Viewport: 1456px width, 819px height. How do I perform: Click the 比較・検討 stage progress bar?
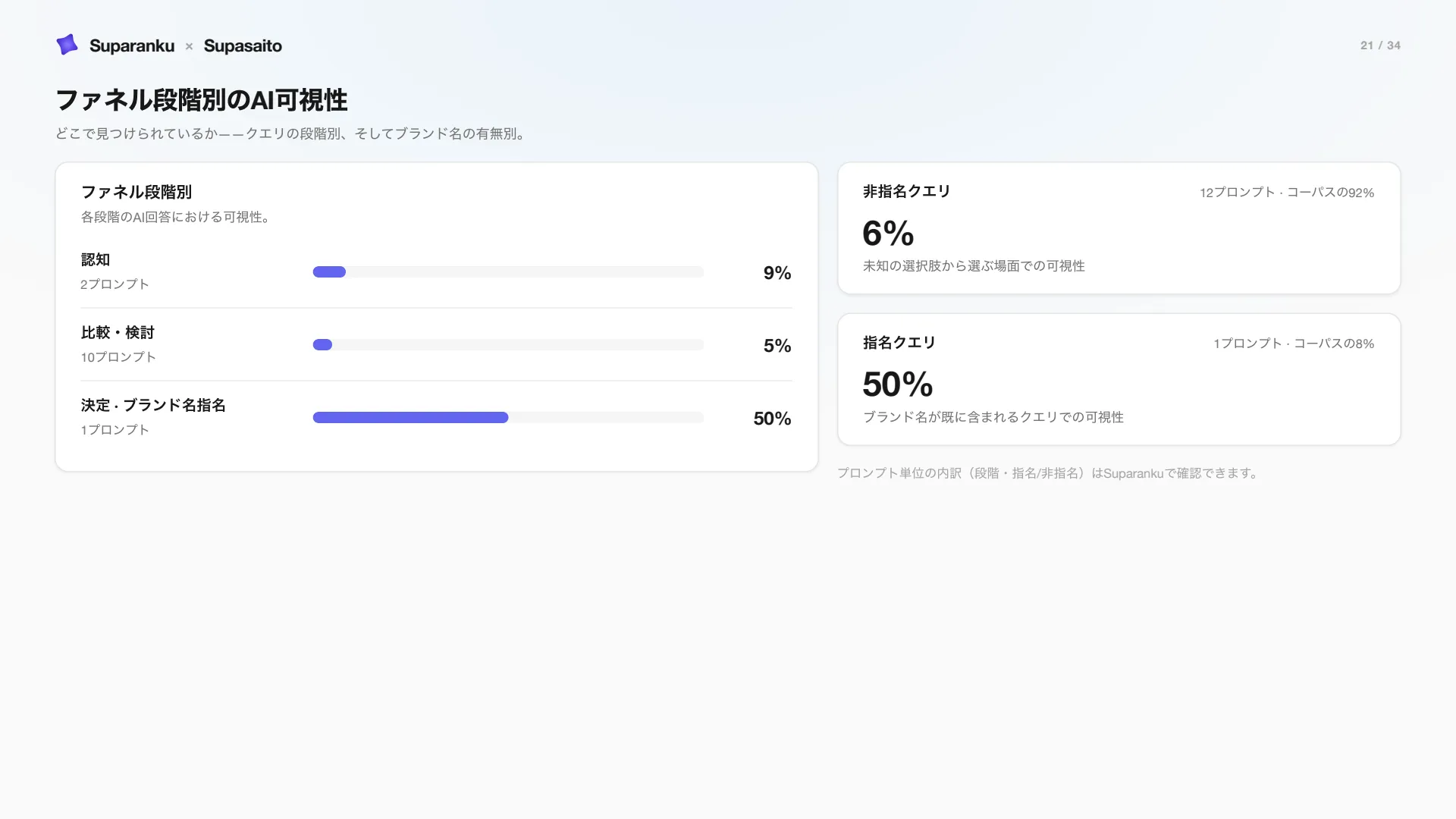point(508,345)
